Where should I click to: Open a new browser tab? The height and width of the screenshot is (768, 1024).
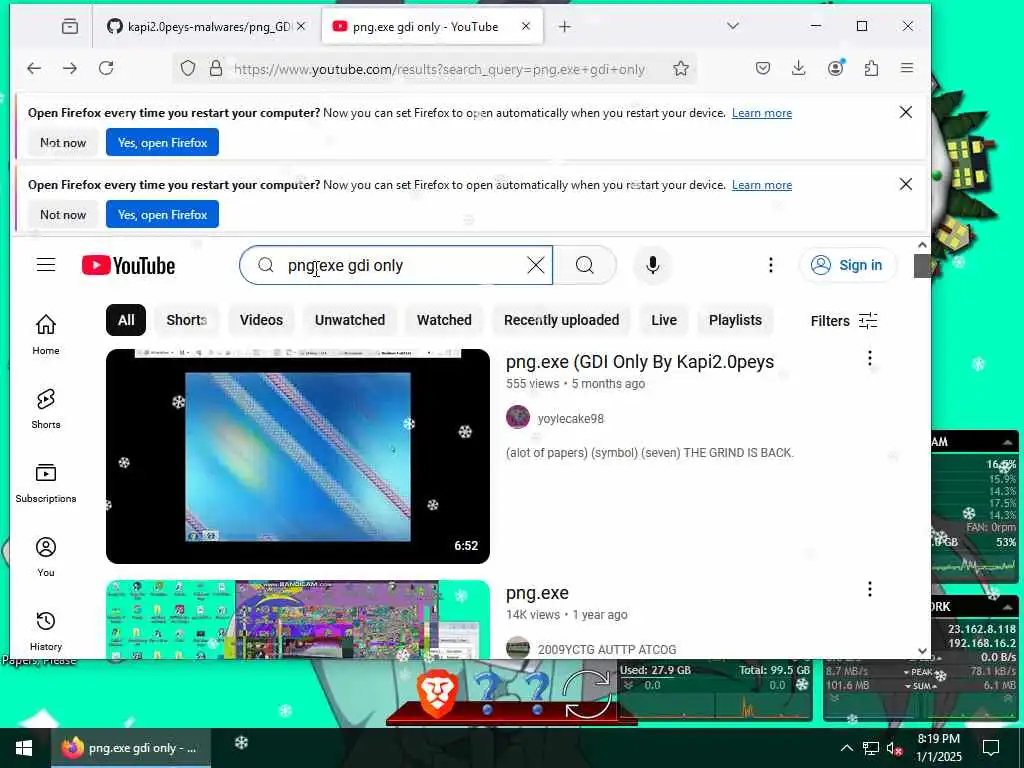click(x=565, y=27)
